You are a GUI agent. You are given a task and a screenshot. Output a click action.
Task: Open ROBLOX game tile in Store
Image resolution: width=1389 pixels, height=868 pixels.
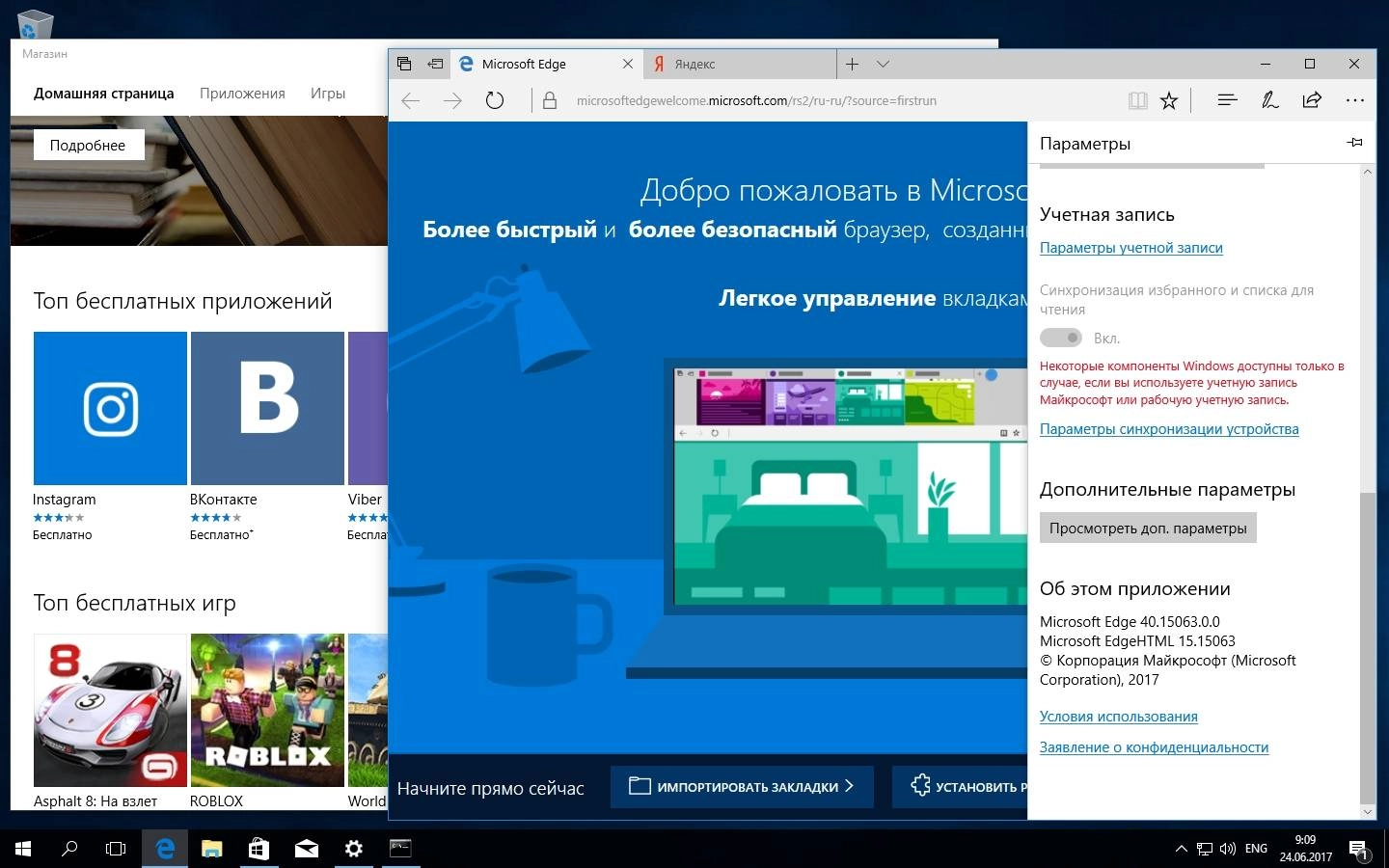click(267, 710)
